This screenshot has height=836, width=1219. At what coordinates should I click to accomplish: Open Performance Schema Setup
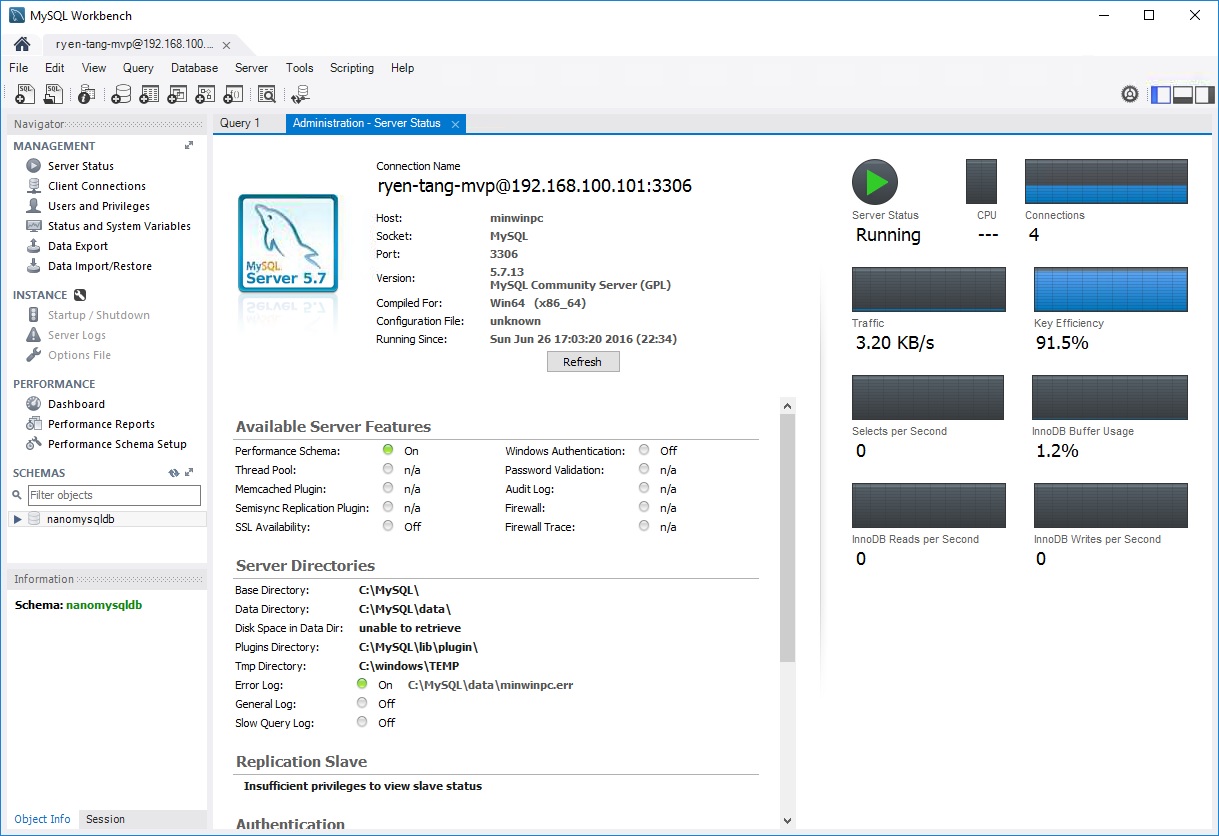click(x=117, y=444)
